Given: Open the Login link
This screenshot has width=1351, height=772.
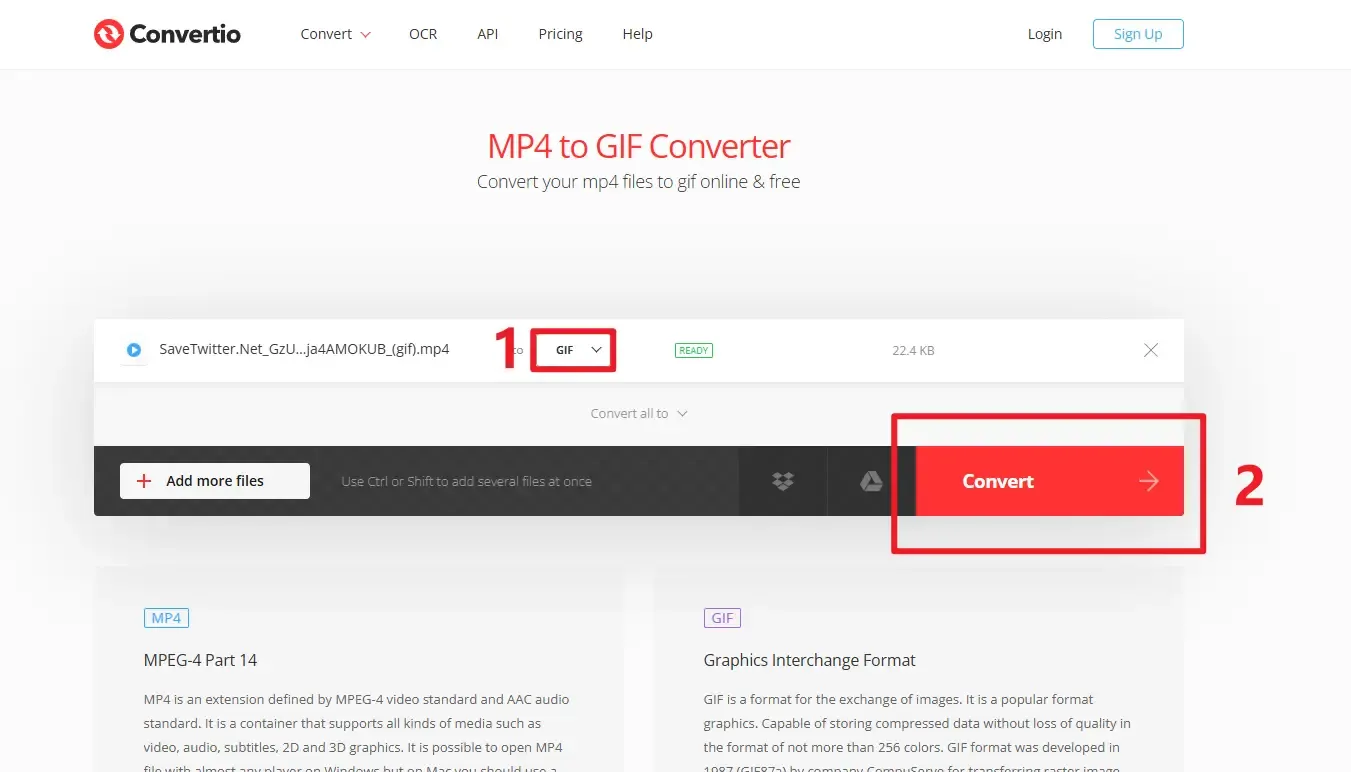Looking at the screenshot, I should pyautogui.click(x=1044, y=33).
